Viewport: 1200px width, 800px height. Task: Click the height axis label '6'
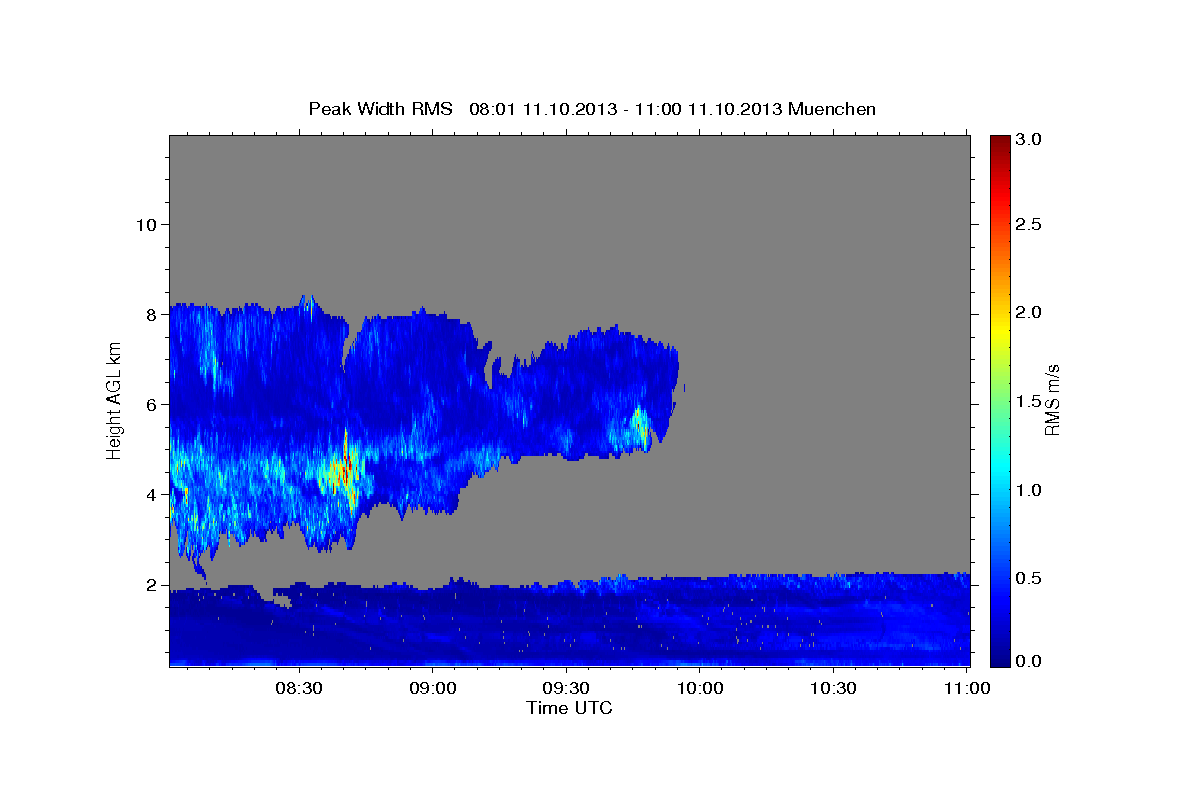(150, 404)
